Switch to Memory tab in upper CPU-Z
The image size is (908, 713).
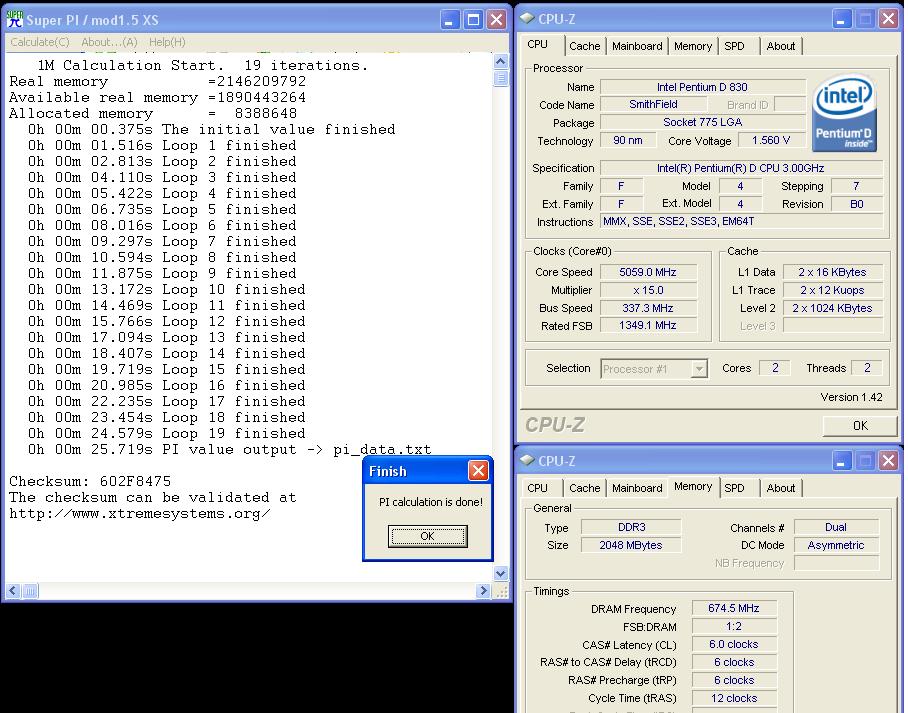tap(693, 46)
